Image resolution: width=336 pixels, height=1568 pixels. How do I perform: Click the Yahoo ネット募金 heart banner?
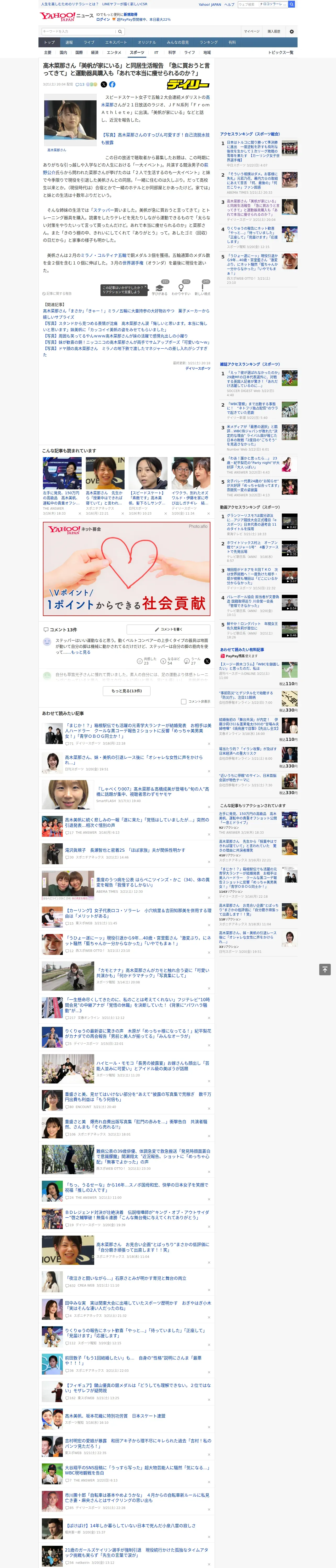click(x=127, y=568)
